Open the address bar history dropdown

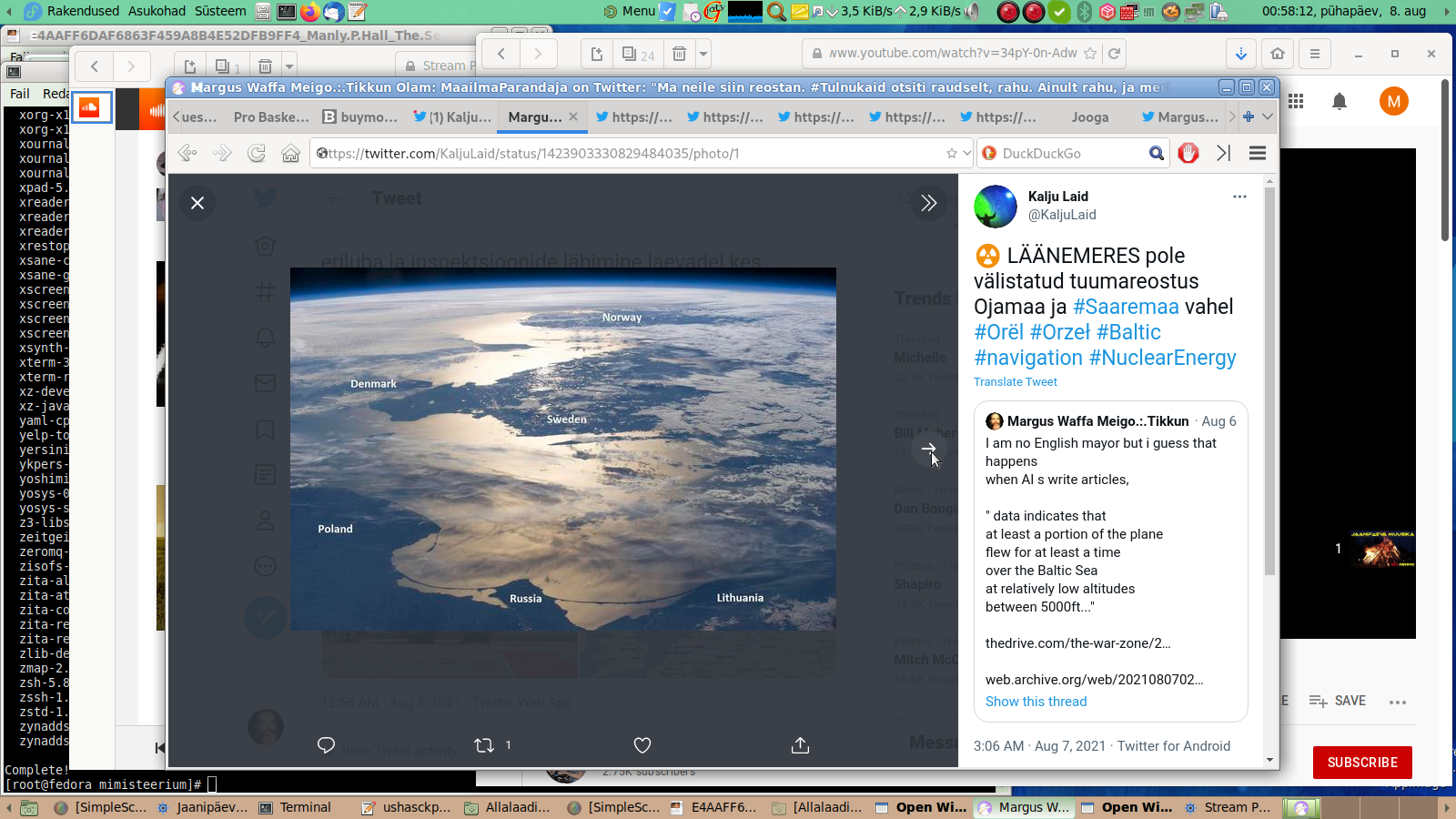(x=966, y=153)
